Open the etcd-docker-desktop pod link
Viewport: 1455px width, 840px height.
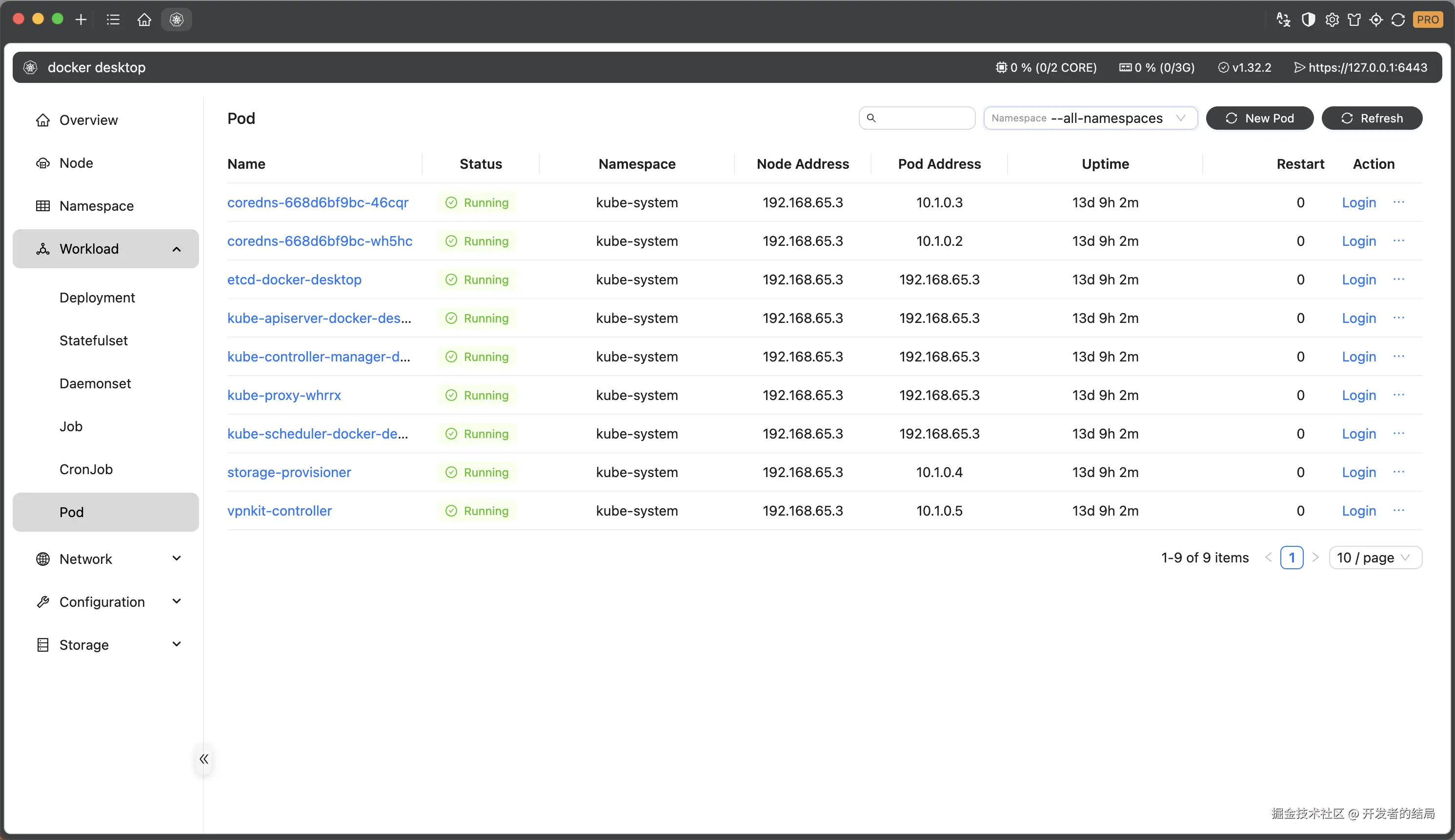point(294,280)
